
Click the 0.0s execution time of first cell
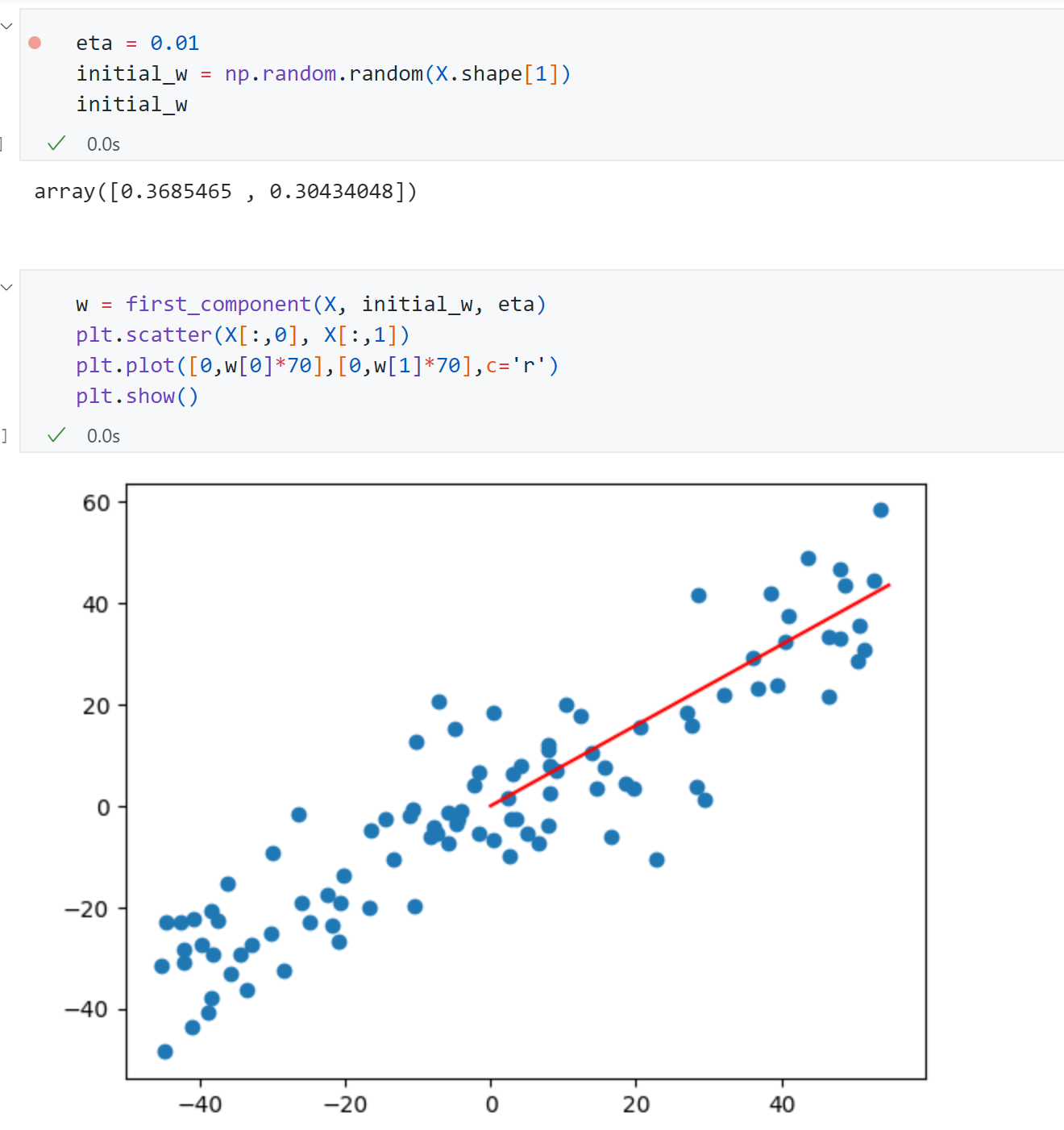[103, 144]
